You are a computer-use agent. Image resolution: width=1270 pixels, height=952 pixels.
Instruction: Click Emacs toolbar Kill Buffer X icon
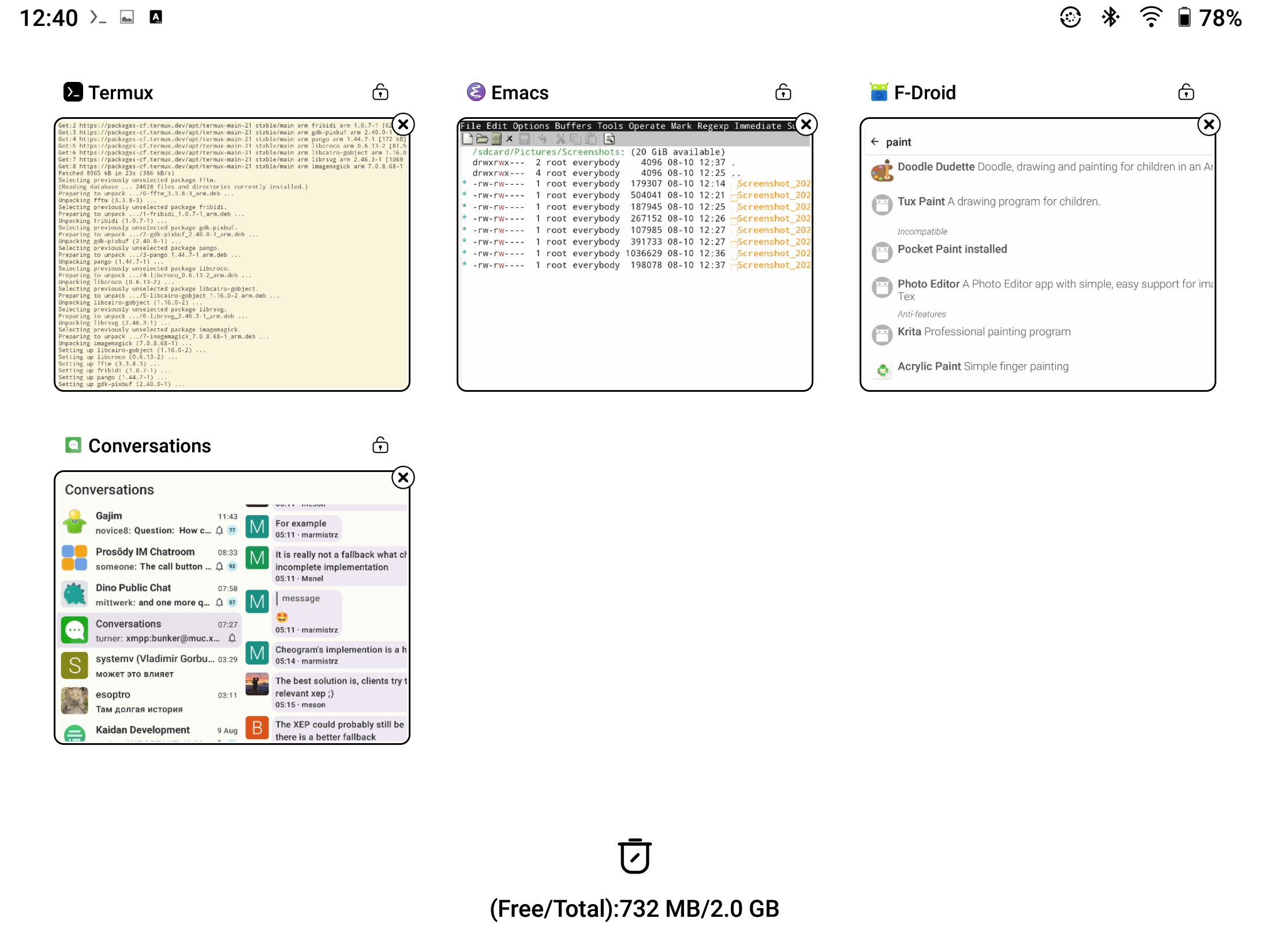coord(509,138)
